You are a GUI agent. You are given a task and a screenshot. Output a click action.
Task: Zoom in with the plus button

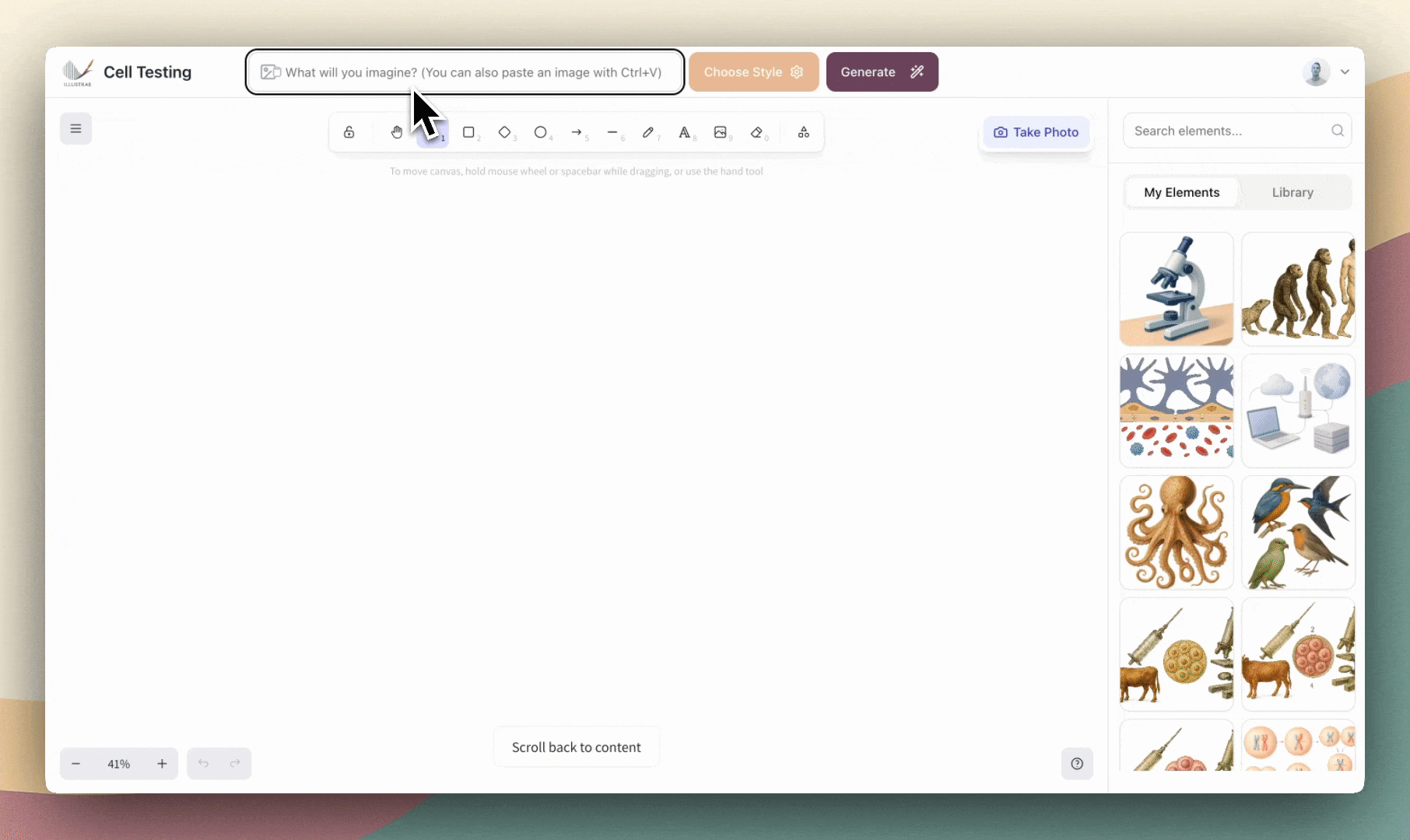pyautogui.click(x=162, y=764)
